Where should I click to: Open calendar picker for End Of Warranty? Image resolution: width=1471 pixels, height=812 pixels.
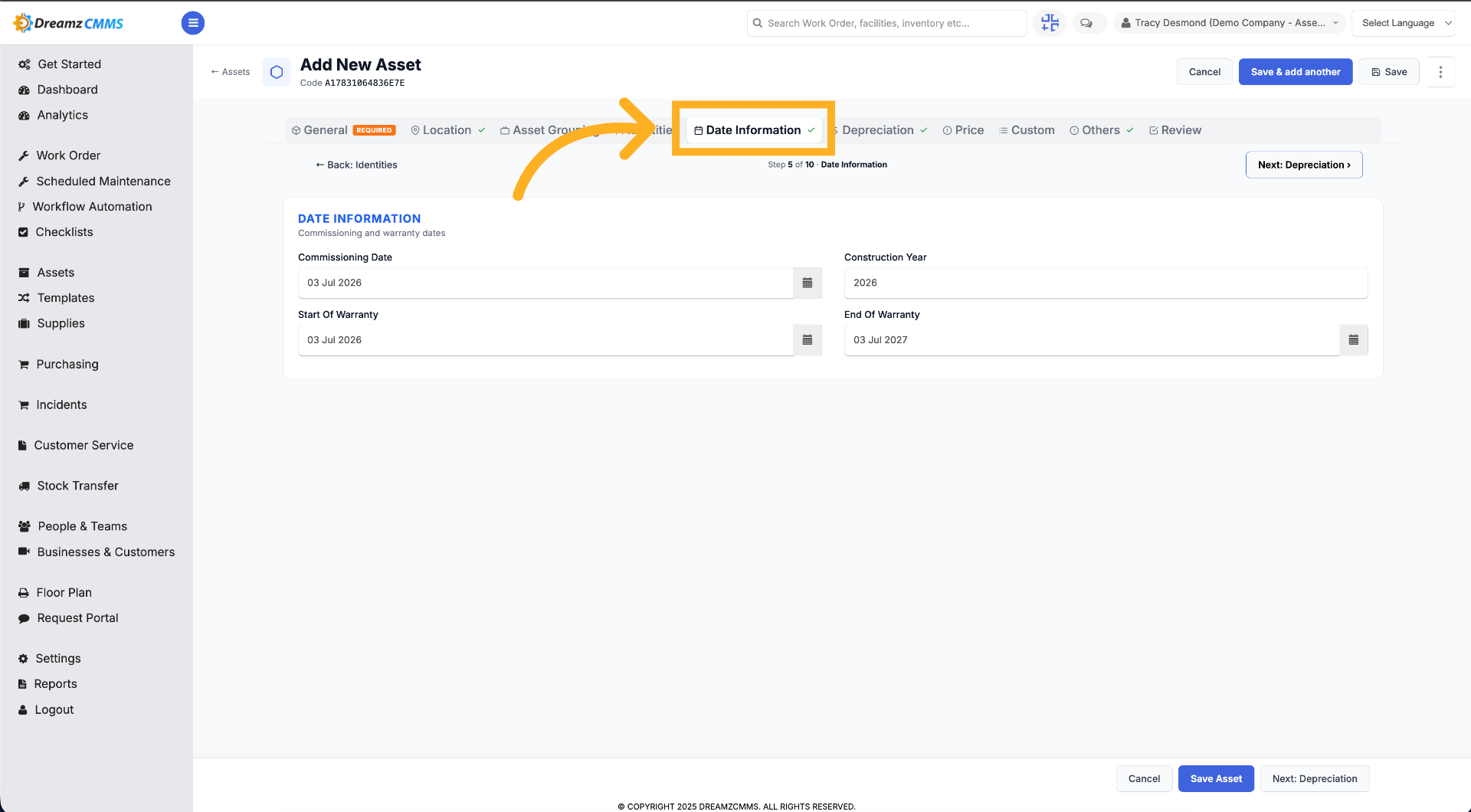click(x=1354, y=340)
